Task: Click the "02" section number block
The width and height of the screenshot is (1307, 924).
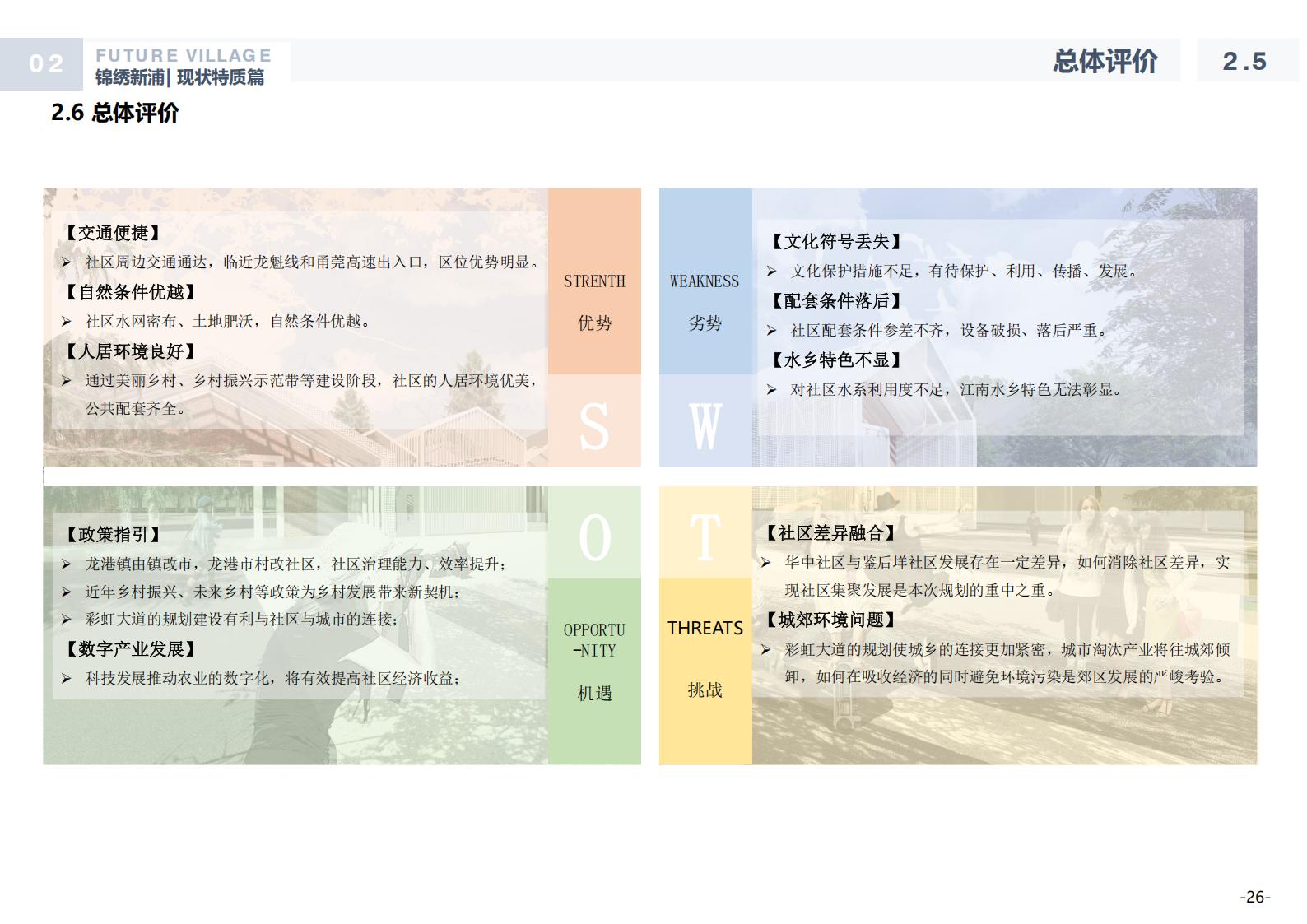Action: 41,64
